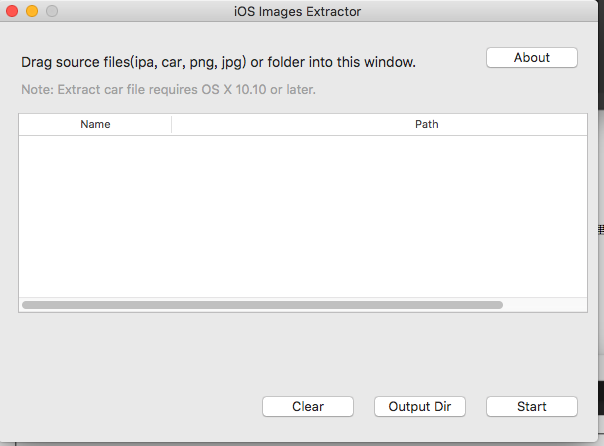604x446 pixels.
Task: Sort table by Path column header
Action: pos(379,124)
